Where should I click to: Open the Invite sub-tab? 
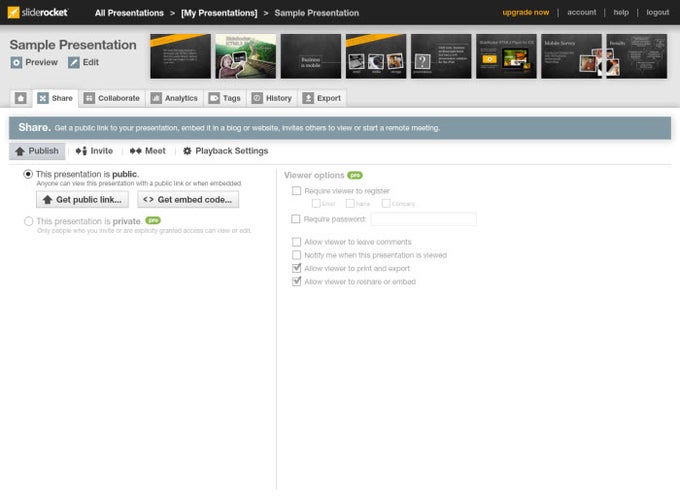[x=94, y=151]
